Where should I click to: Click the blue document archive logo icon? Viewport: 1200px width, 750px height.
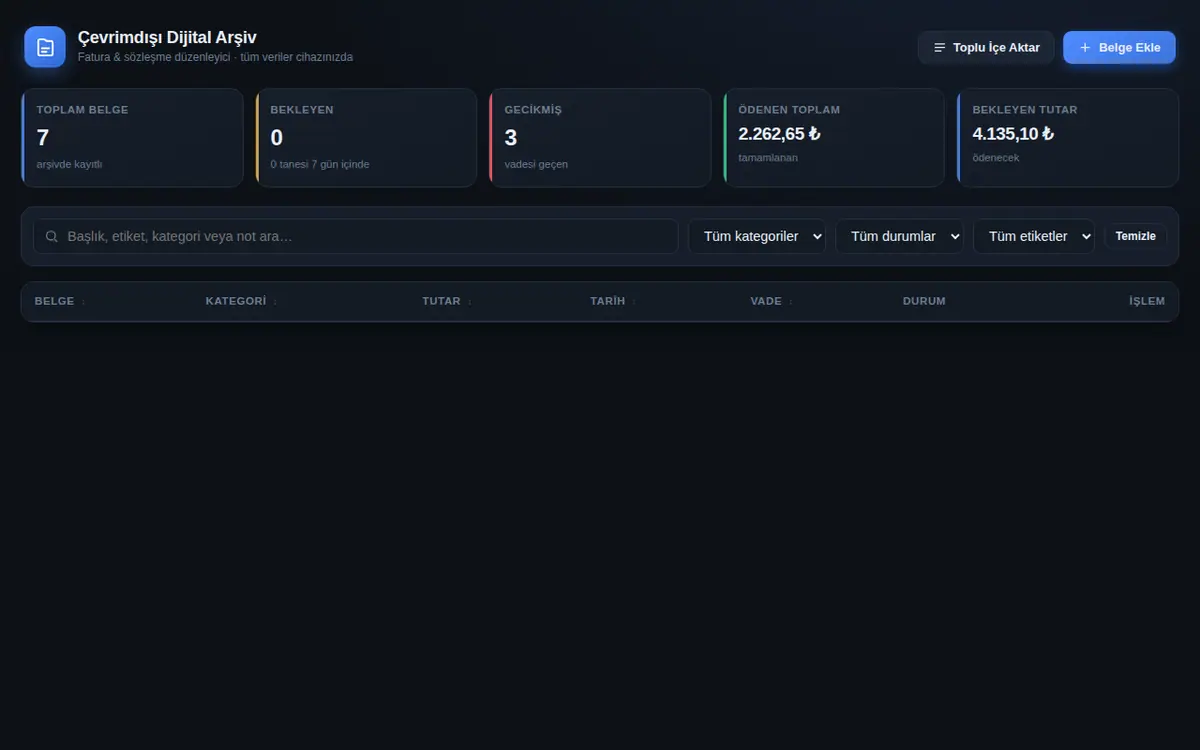(45, 47)
